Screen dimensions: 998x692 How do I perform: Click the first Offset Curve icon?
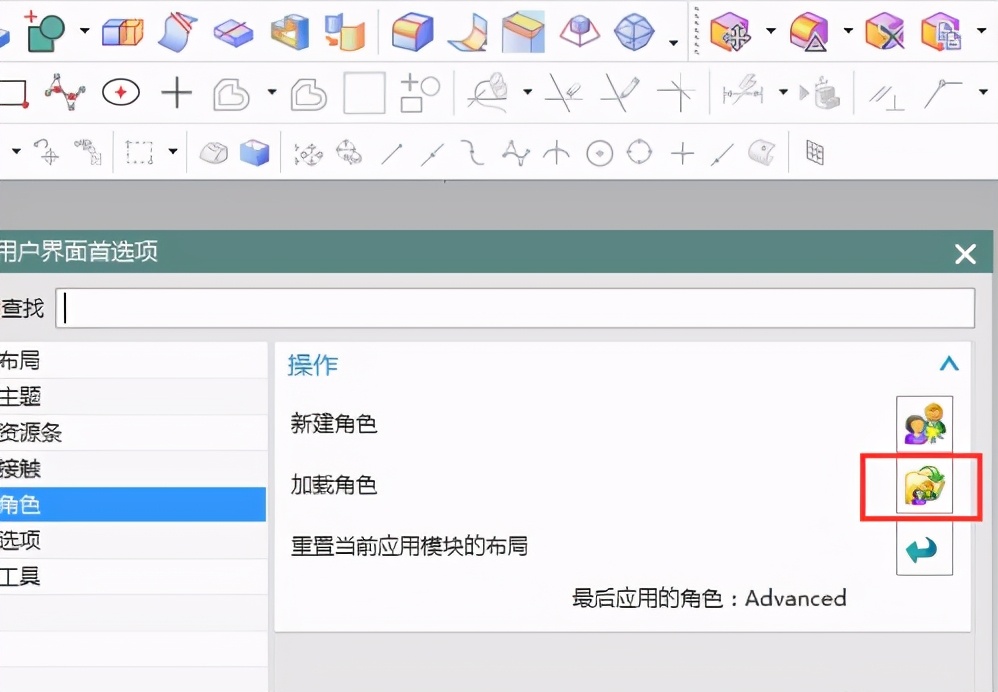[x=232, y=94]
